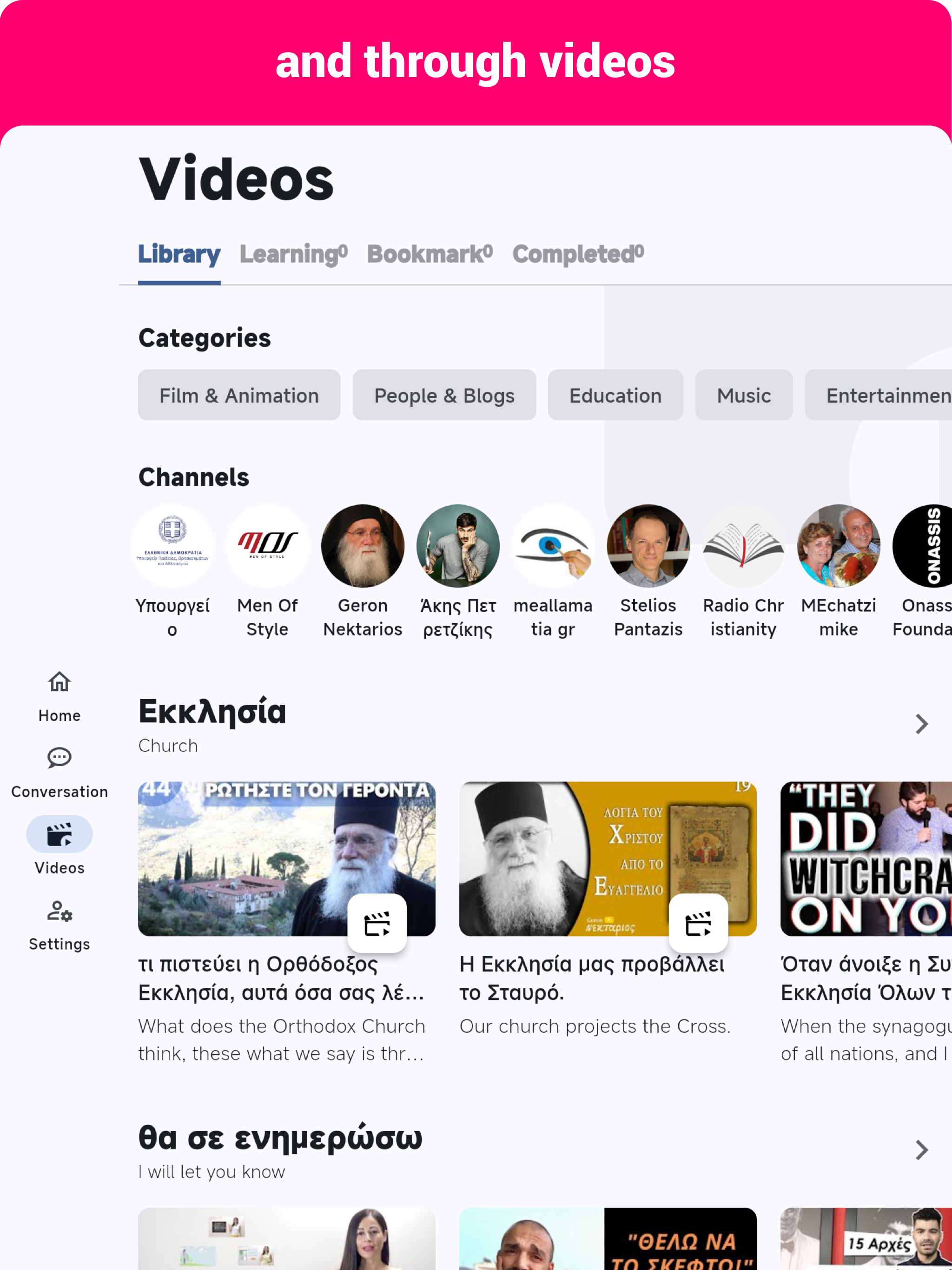
Task: Open the Άκης Πετρετζίκης channel avatar
Action: point(457,545)
